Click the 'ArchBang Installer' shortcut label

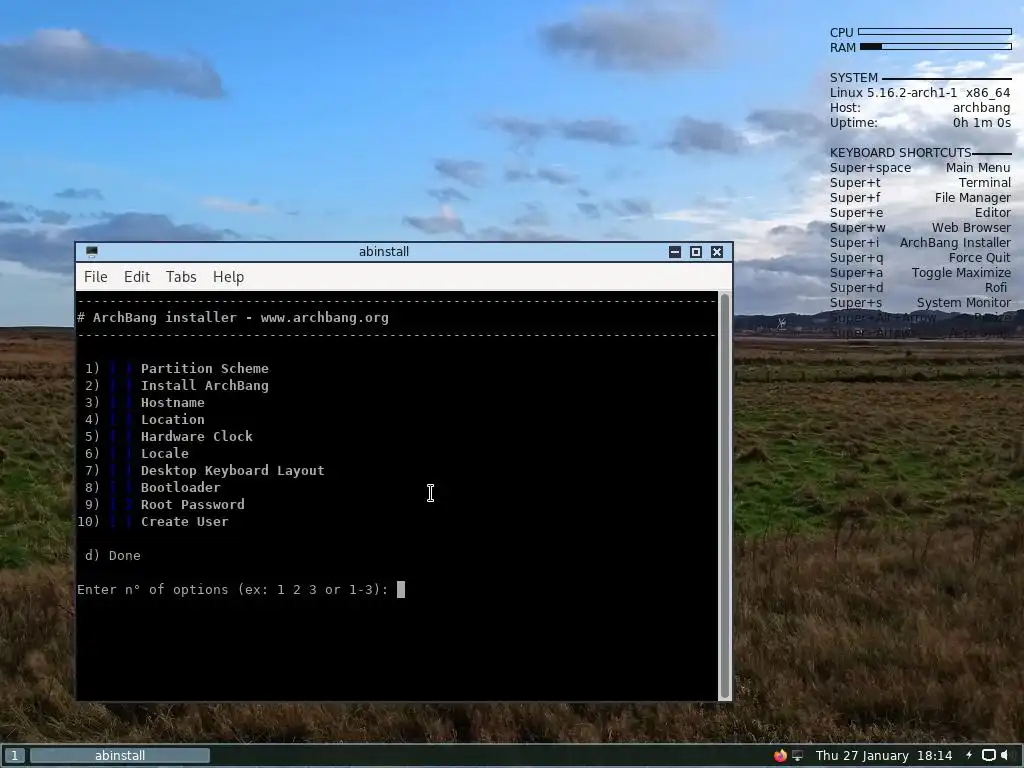pos(955,243)
